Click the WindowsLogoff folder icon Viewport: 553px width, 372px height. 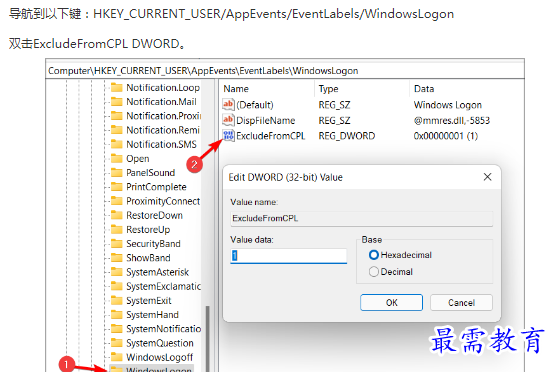[116, 357]
